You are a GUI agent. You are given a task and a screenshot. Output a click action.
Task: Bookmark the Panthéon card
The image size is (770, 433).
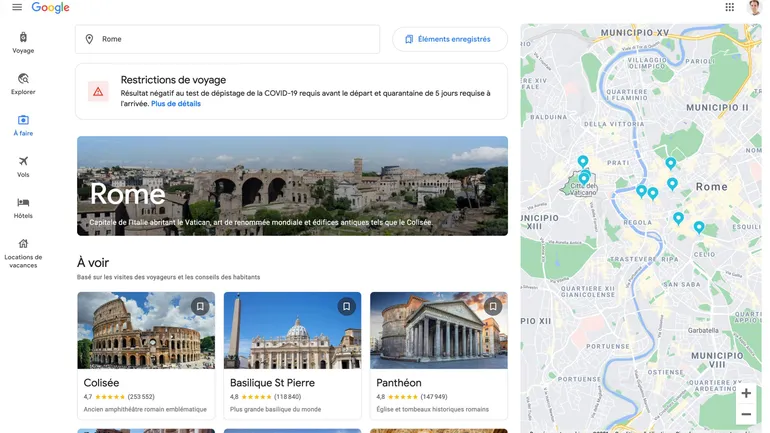tap(493, 306)
